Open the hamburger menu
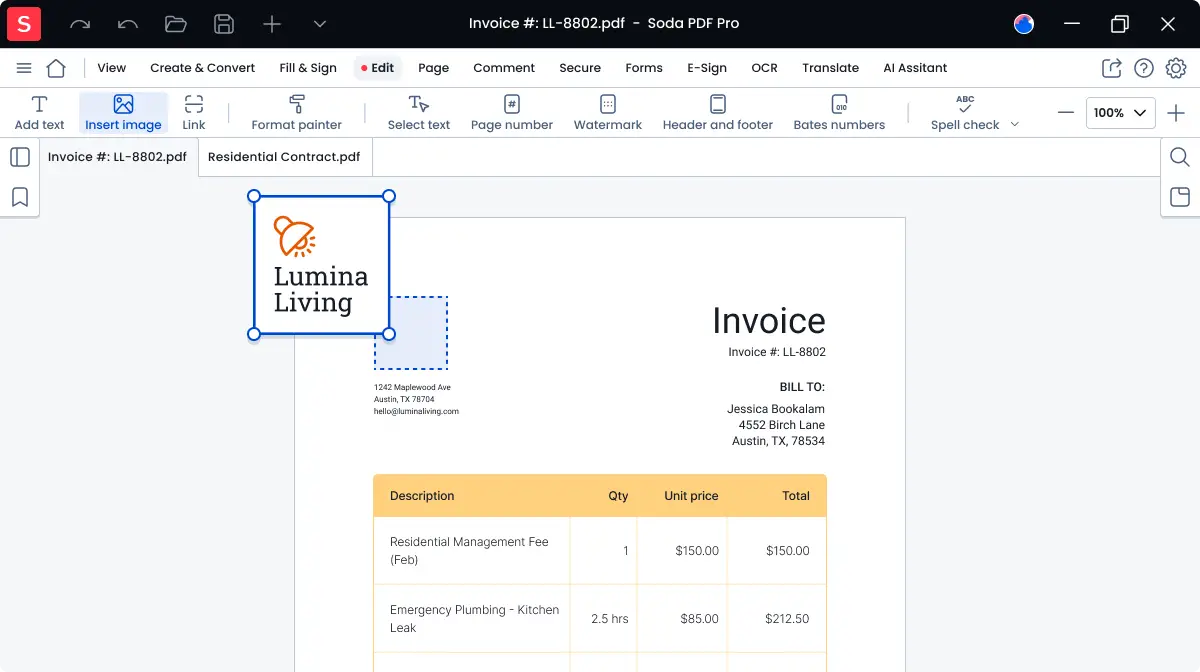Viewport: 1200px width, 672px height. [24, 68]
